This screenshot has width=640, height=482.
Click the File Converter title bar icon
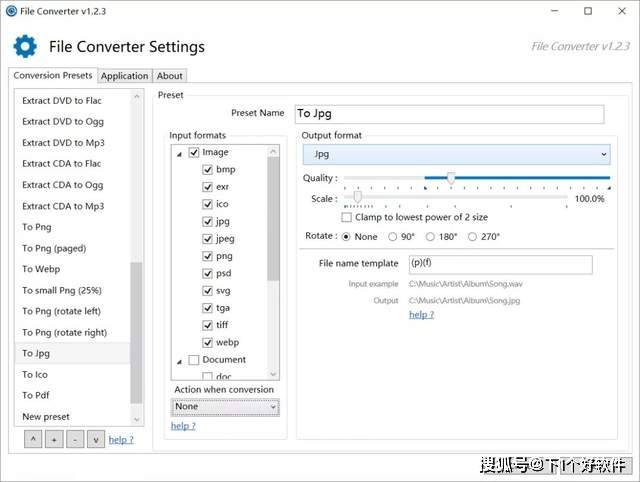click(11, 11)
